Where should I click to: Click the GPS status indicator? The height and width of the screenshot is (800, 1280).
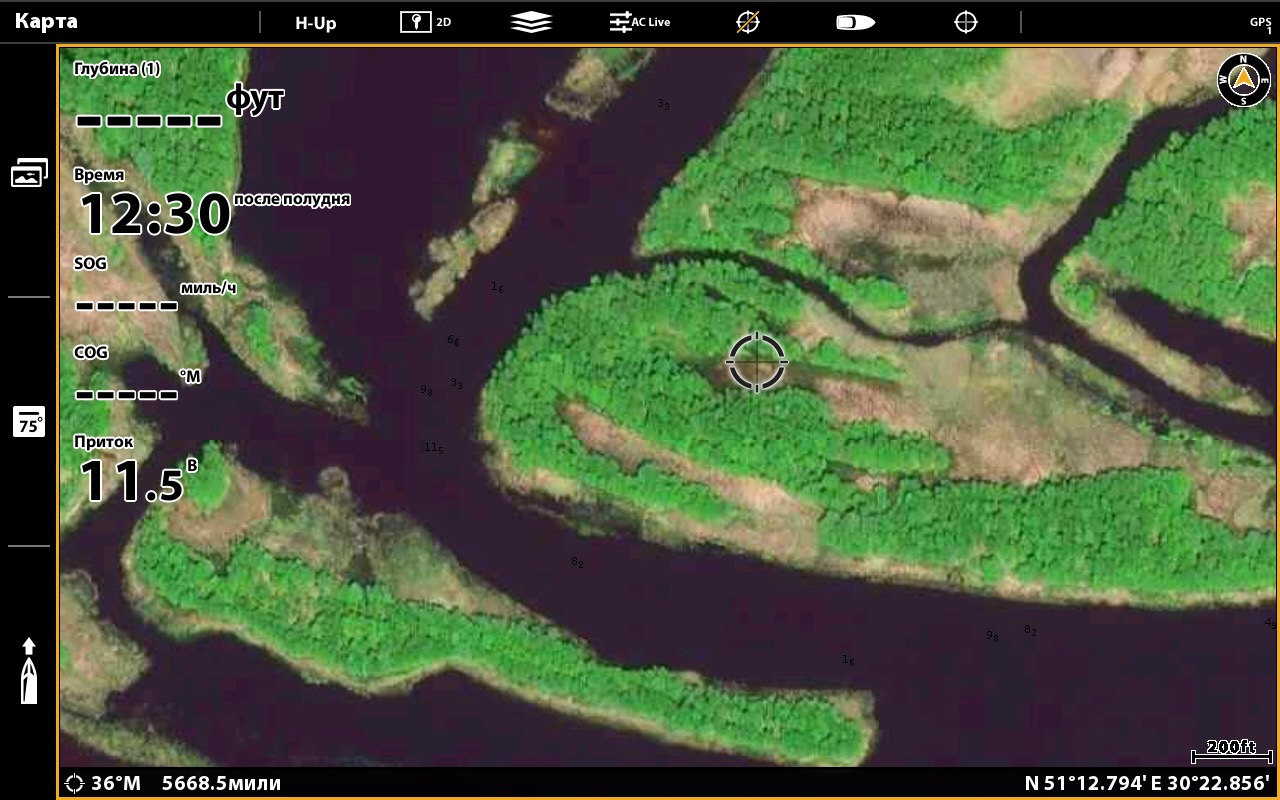pos(1260,24)
